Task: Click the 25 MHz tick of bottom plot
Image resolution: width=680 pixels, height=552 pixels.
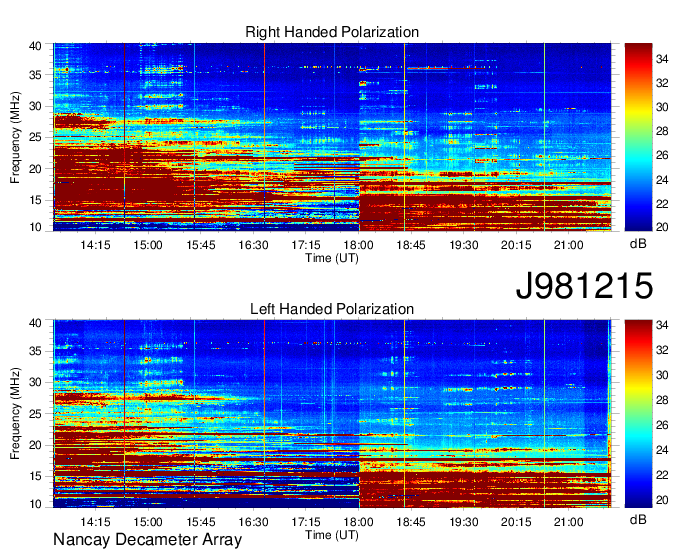Action: tap(35, 414)
